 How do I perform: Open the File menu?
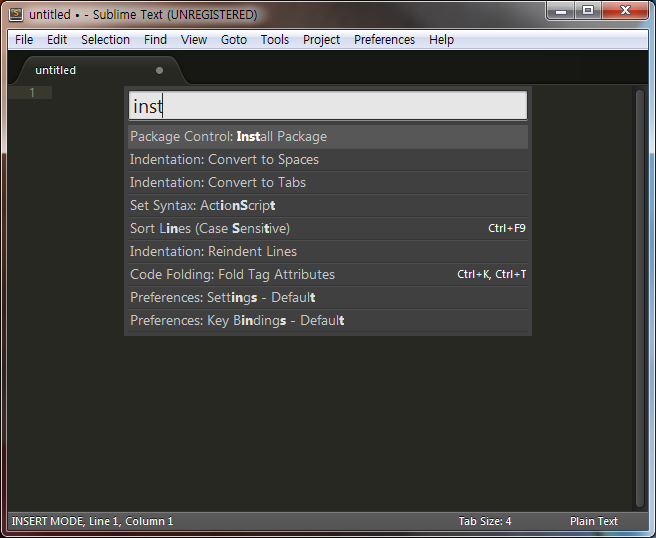(24, 40)
